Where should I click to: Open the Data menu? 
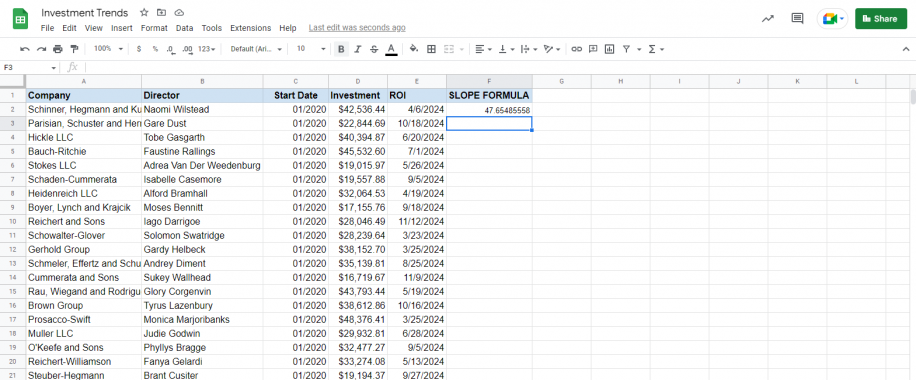(x=185, y=27)
